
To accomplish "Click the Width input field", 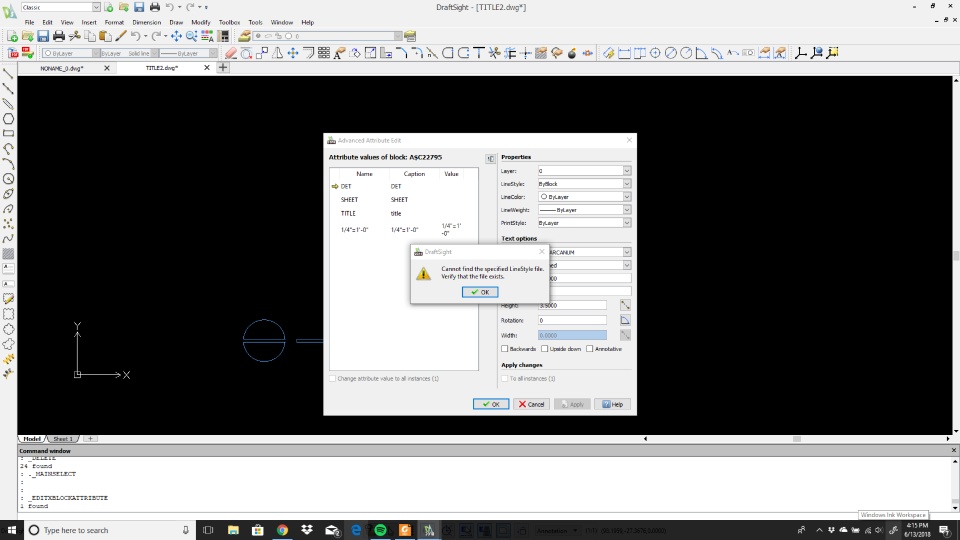I will coord(572,335).
